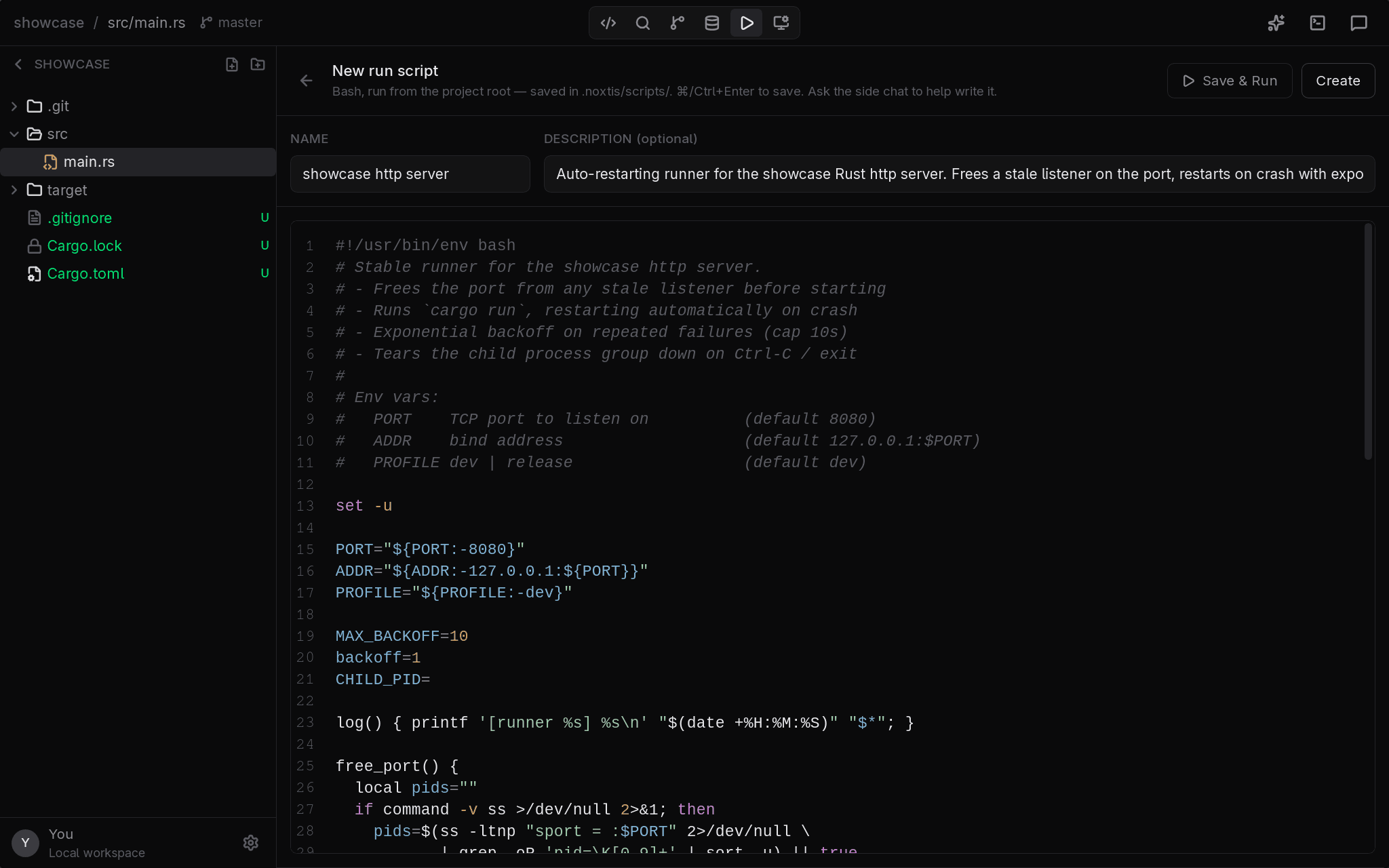The height and width of the screenshot is (868, 1389).
Task: Click the MAX_BACKOFF=10 line
Action: click(x=402, y=636)
